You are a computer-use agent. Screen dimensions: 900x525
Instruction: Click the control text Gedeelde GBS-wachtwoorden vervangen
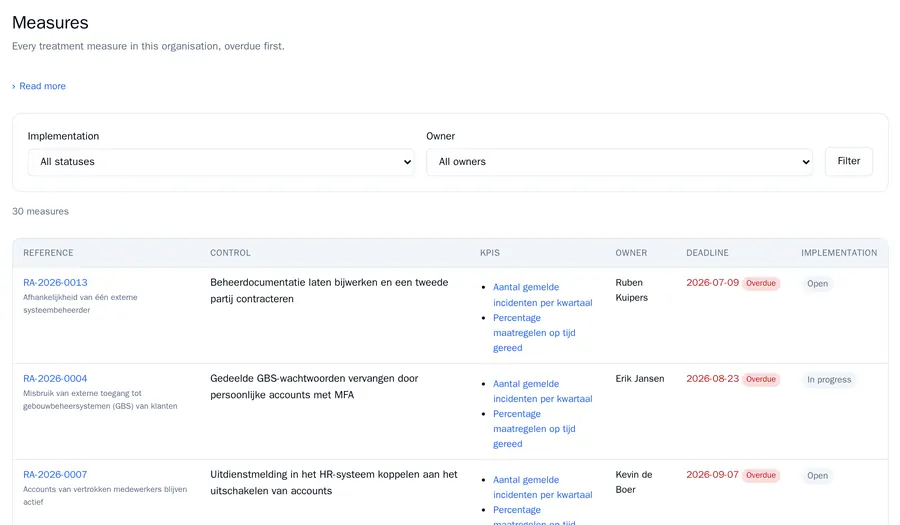pyautogui.click(x=314, y=387)
